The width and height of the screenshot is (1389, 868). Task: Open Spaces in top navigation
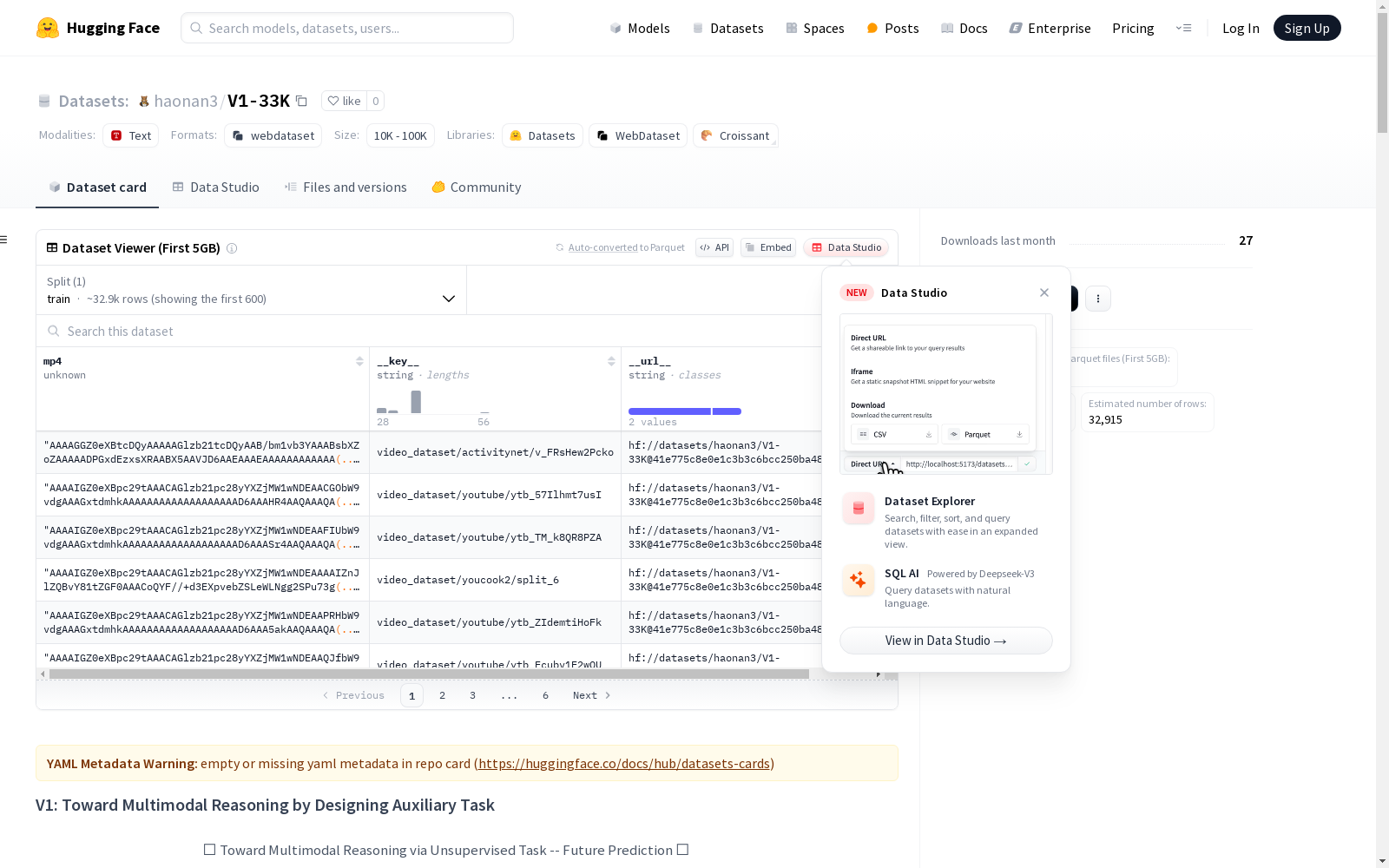[814, 28]
